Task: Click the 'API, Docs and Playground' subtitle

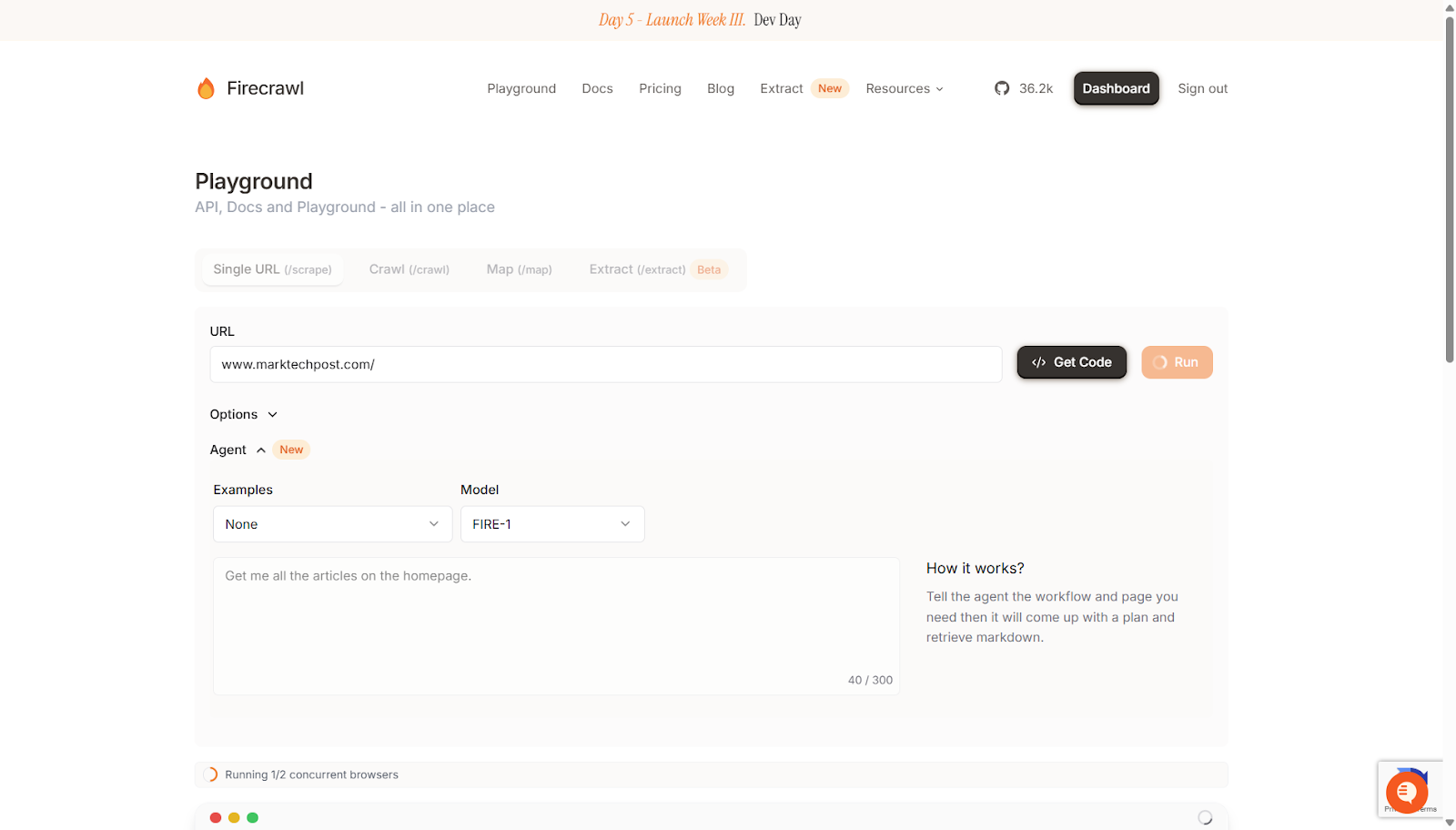Action: pos(345,207)
